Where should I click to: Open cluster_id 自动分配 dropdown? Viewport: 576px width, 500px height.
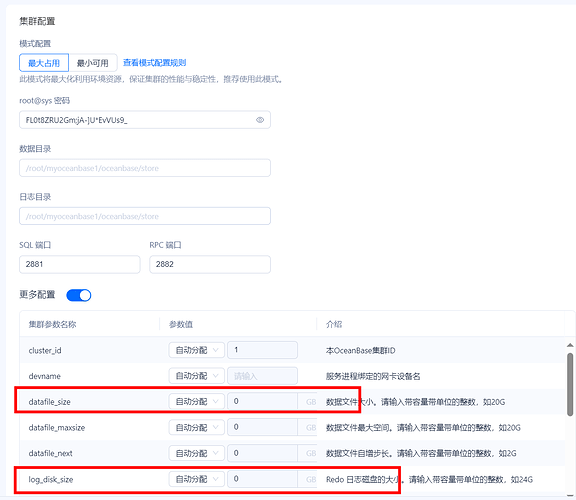point(197,350)
